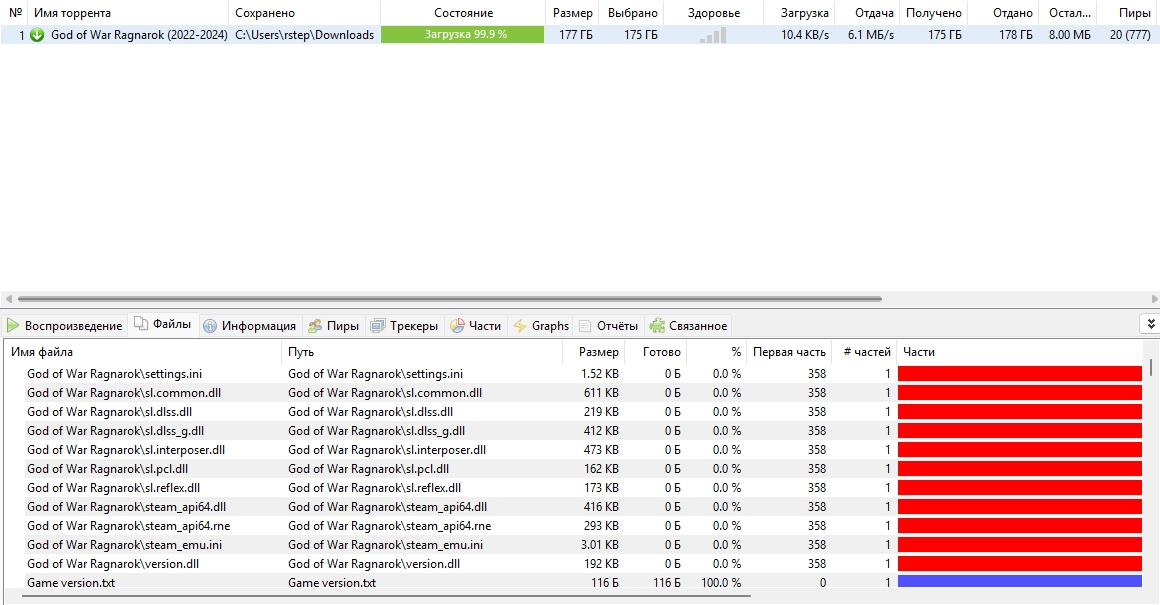Click the green download progress bar at 99.9%

pos(464,35)
